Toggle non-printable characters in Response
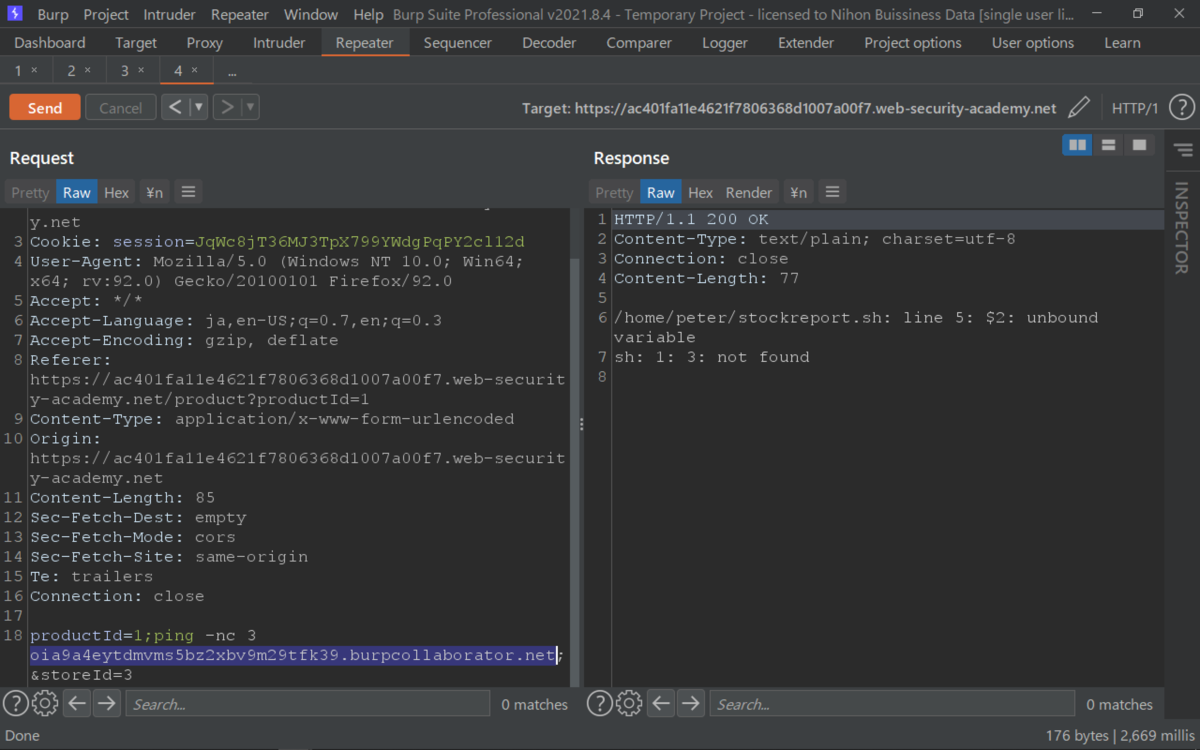This screenshot has height=750, width=1200. [x=798, y=192]
